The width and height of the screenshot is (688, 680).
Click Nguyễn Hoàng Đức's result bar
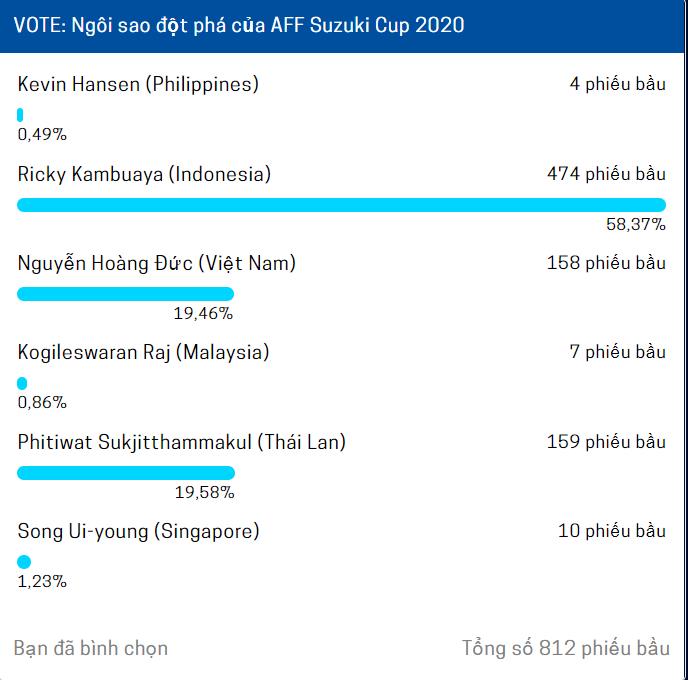[126, 294]
